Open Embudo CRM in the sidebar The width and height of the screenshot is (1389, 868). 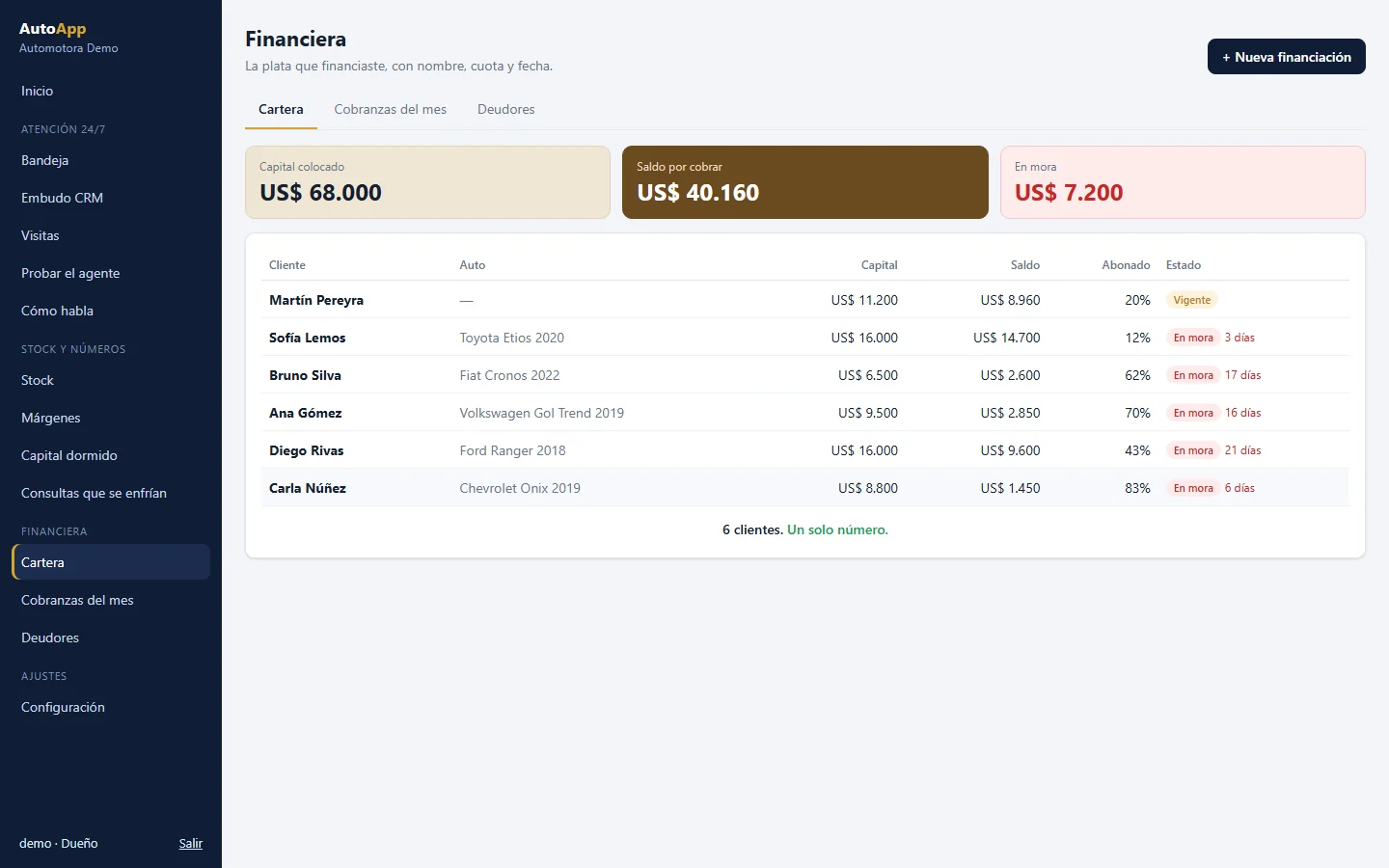(x=111, y=198)
